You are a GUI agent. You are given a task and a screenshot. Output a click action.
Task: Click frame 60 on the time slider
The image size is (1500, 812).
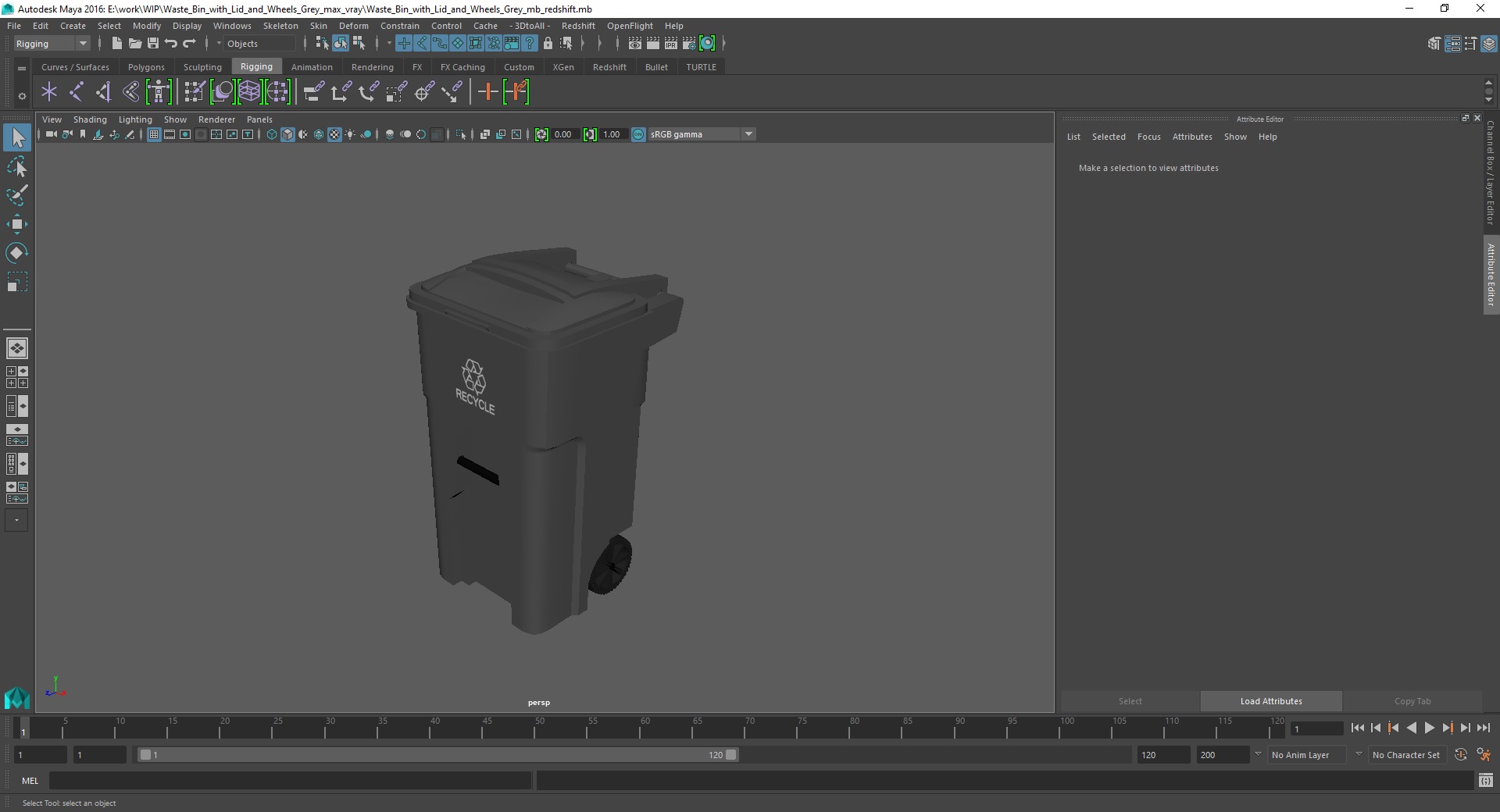(645, 728)
